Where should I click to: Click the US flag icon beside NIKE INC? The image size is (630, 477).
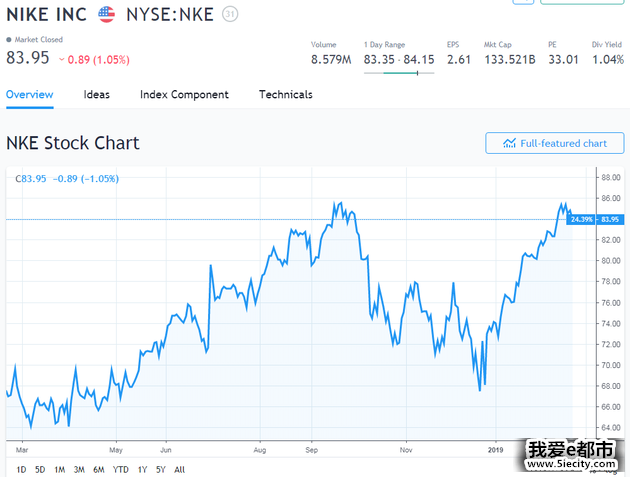click(106, 15)
